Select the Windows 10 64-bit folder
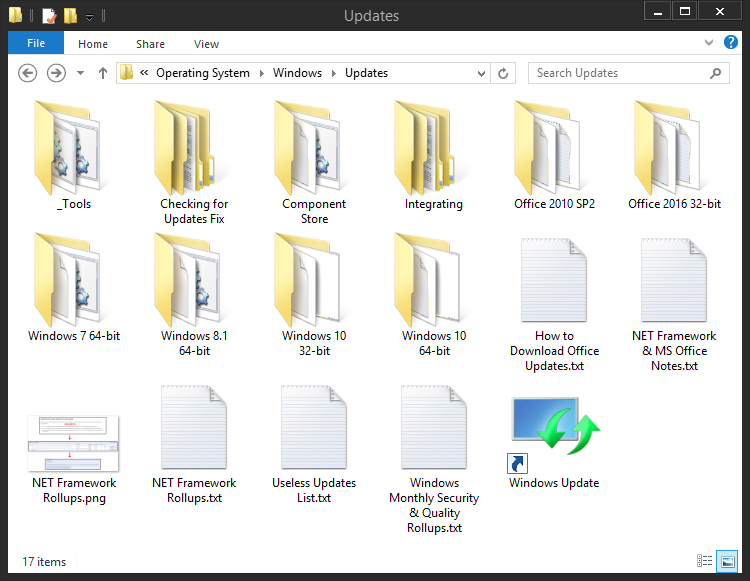The width and height of the screenshot is (750, 581). [x=434, y=295]
